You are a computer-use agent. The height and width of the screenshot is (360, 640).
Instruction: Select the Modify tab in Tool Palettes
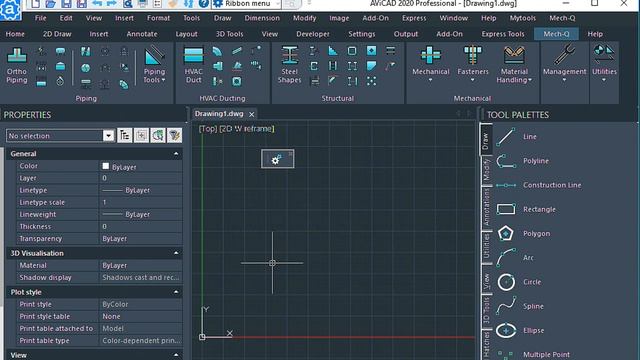486,170
